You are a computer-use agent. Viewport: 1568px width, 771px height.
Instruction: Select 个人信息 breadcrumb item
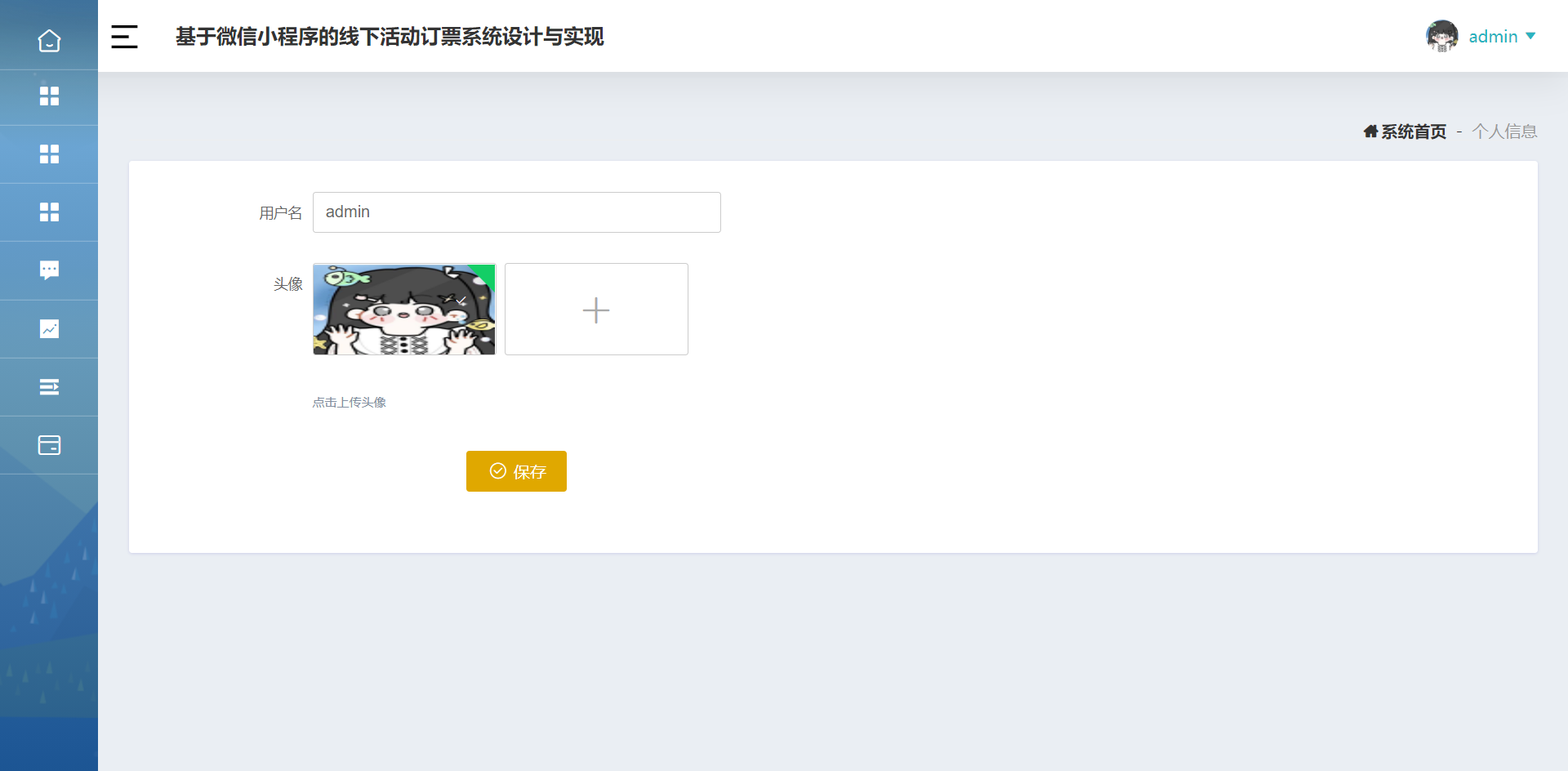[x=1505, y=131]
